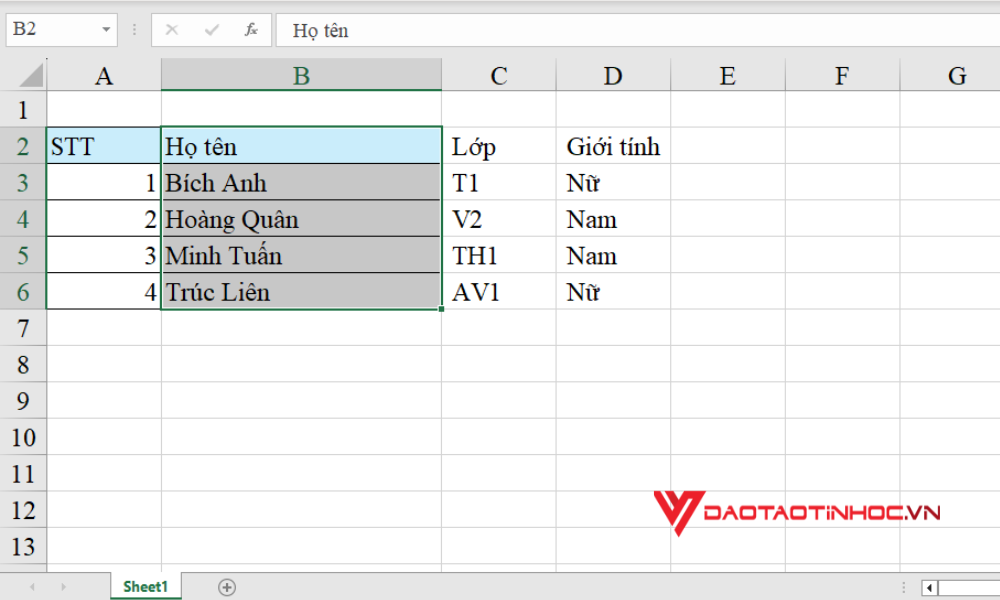Click cell 'Trúc Liên'
Viewport: 1000px width, 600px height.
[x=301, y=291]
